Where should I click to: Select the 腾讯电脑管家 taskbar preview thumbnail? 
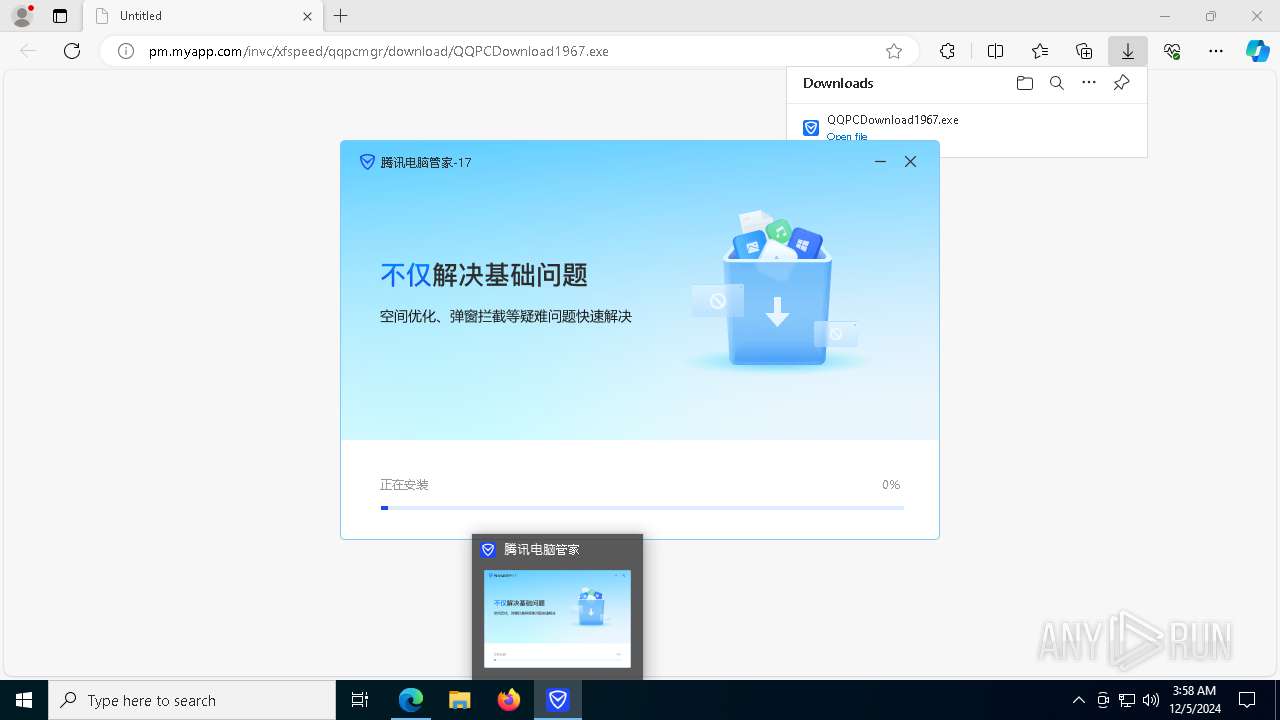coord(557,619)
